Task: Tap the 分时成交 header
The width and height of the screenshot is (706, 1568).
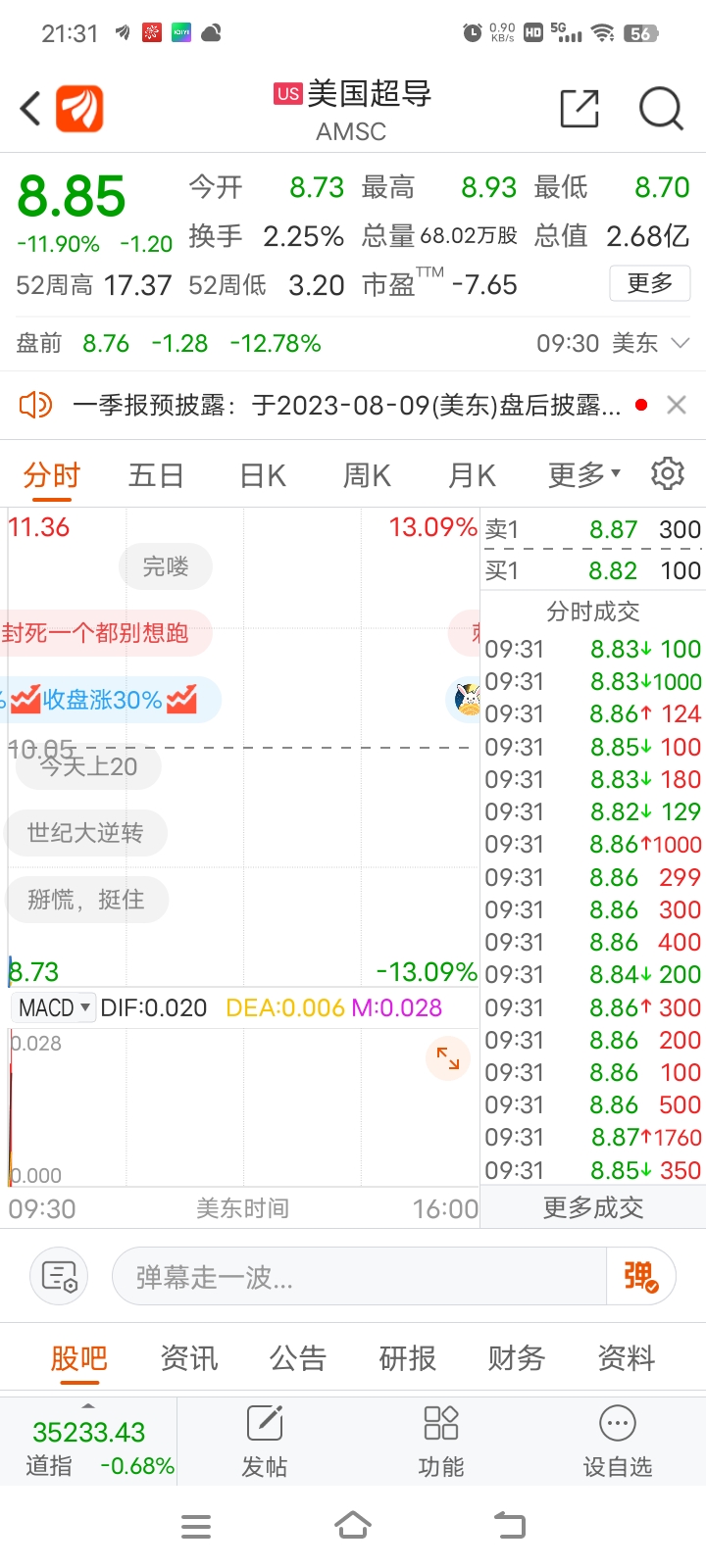Action: point(593,612)
